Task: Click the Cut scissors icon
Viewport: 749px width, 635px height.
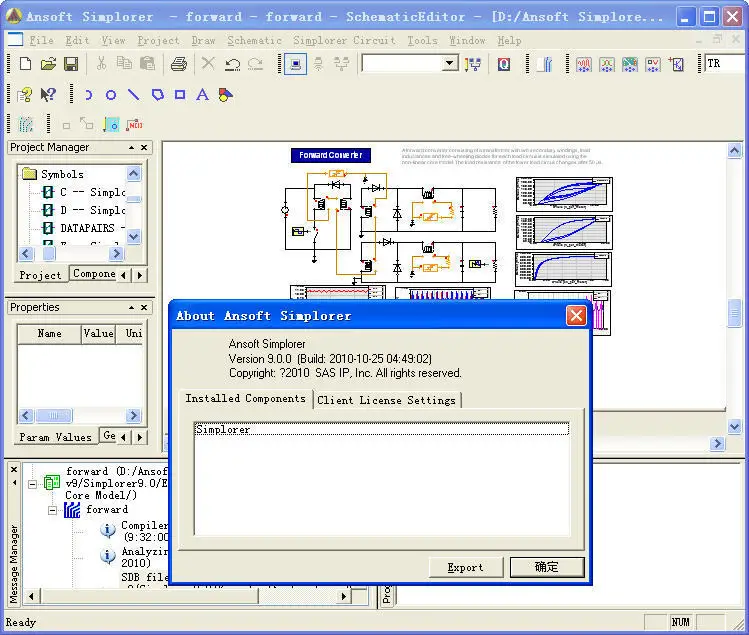Action: click(101, 64)
